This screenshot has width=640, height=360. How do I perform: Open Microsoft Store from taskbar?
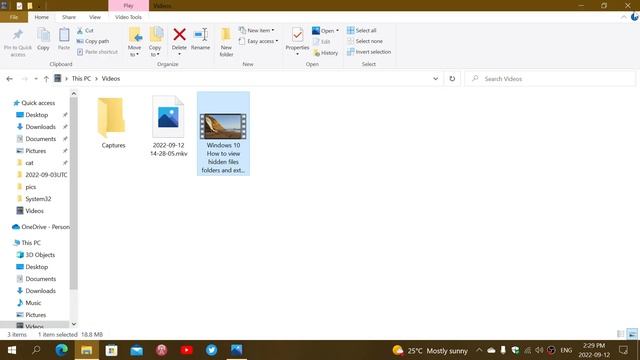[111, 350]
